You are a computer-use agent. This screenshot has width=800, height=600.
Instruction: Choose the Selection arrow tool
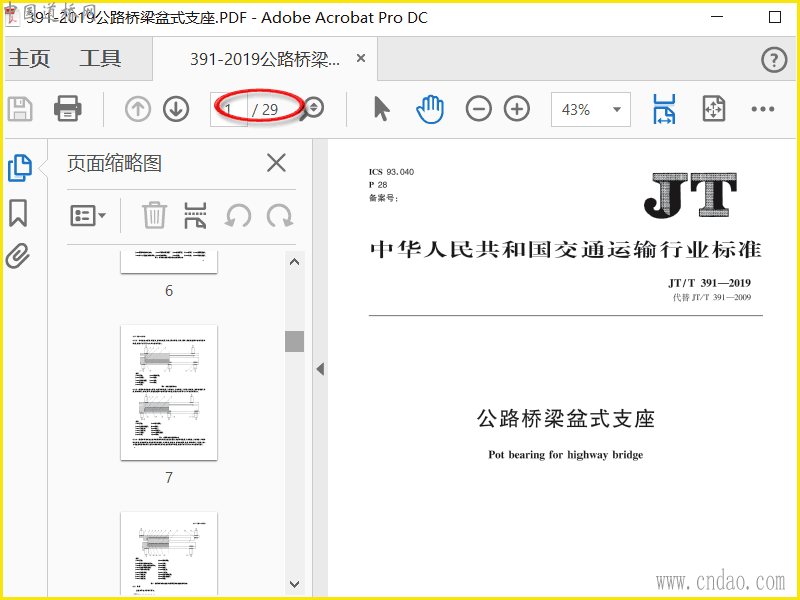click(382, 109)
